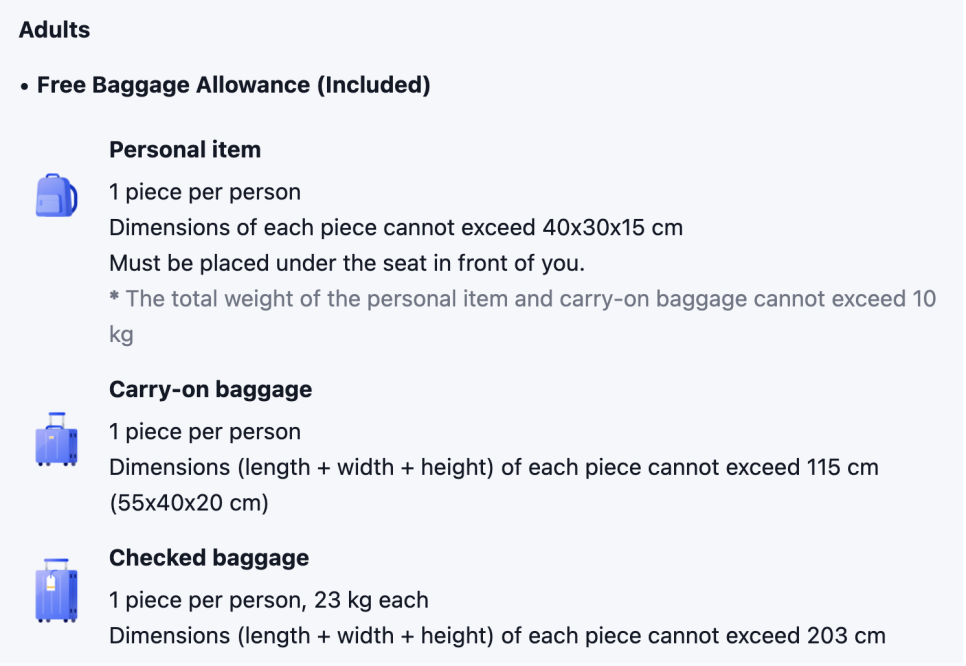Click the Checked baggage title
The width and height of the screenshot is (966, 666).
point(209,558)
